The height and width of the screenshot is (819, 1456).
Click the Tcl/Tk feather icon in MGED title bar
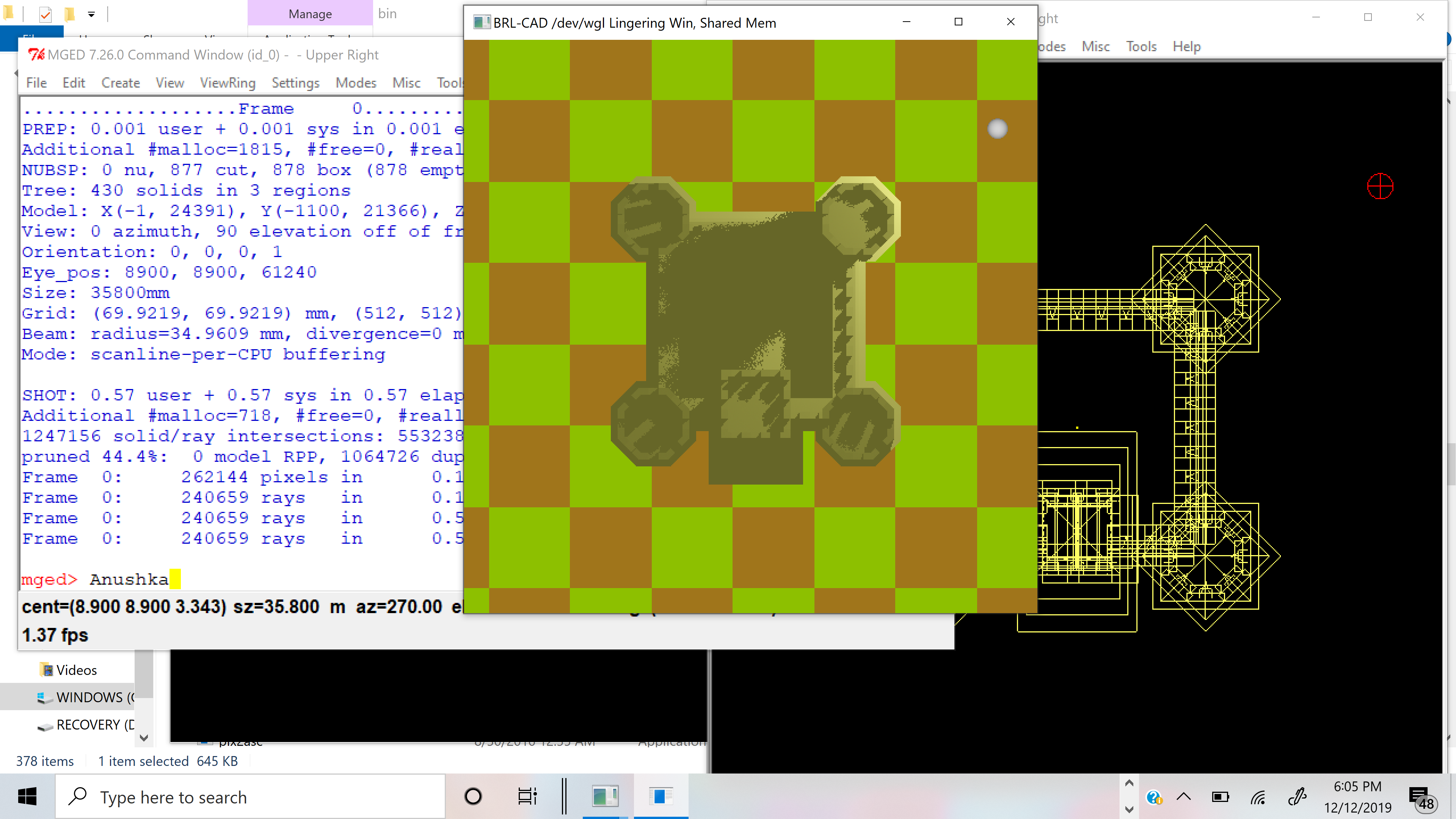[37, 55]
